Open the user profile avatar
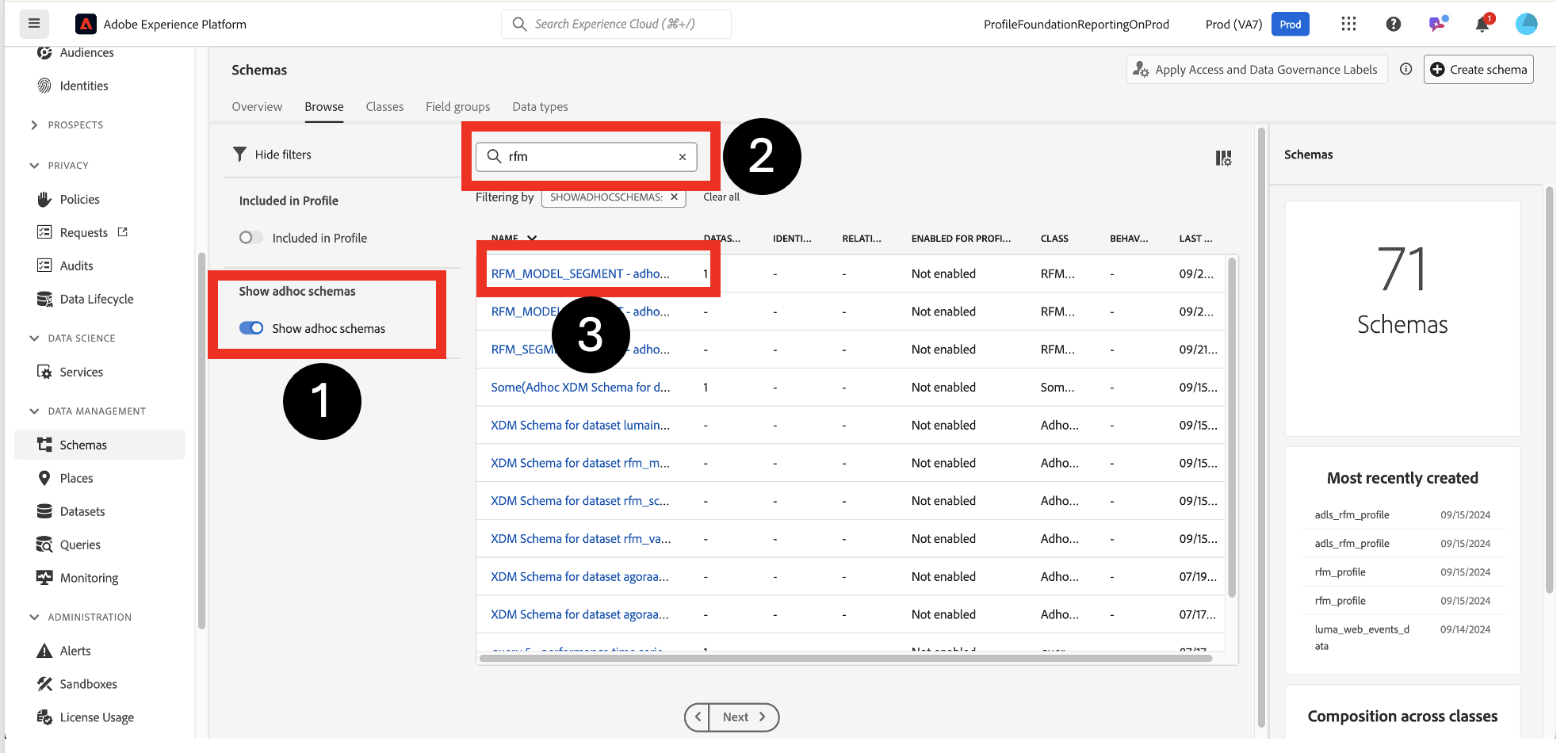The height and width of the screenshot is (753, 1568). tap(1526, 24)
